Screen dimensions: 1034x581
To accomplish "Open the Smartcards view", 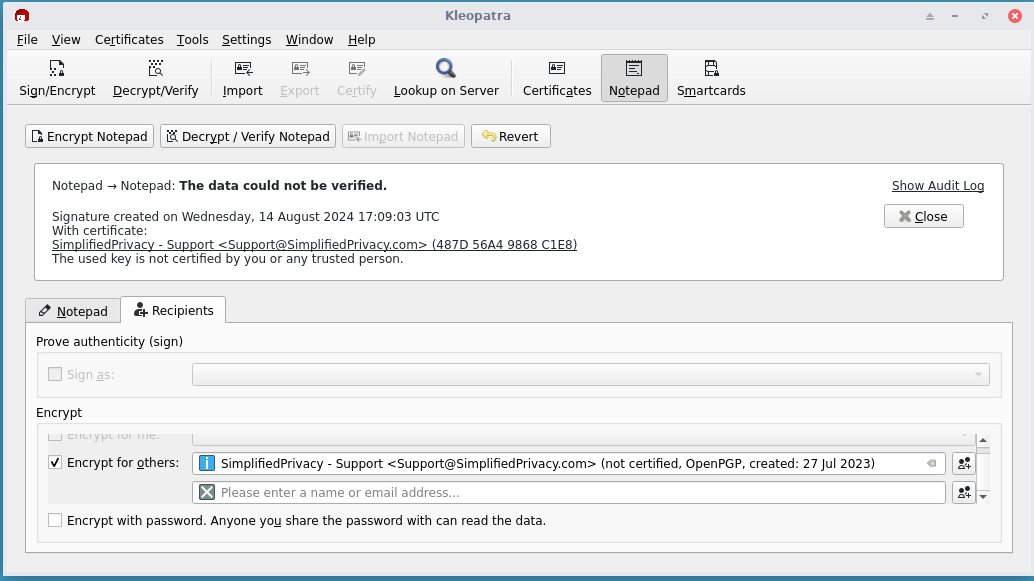I will [x=711, y=78].
